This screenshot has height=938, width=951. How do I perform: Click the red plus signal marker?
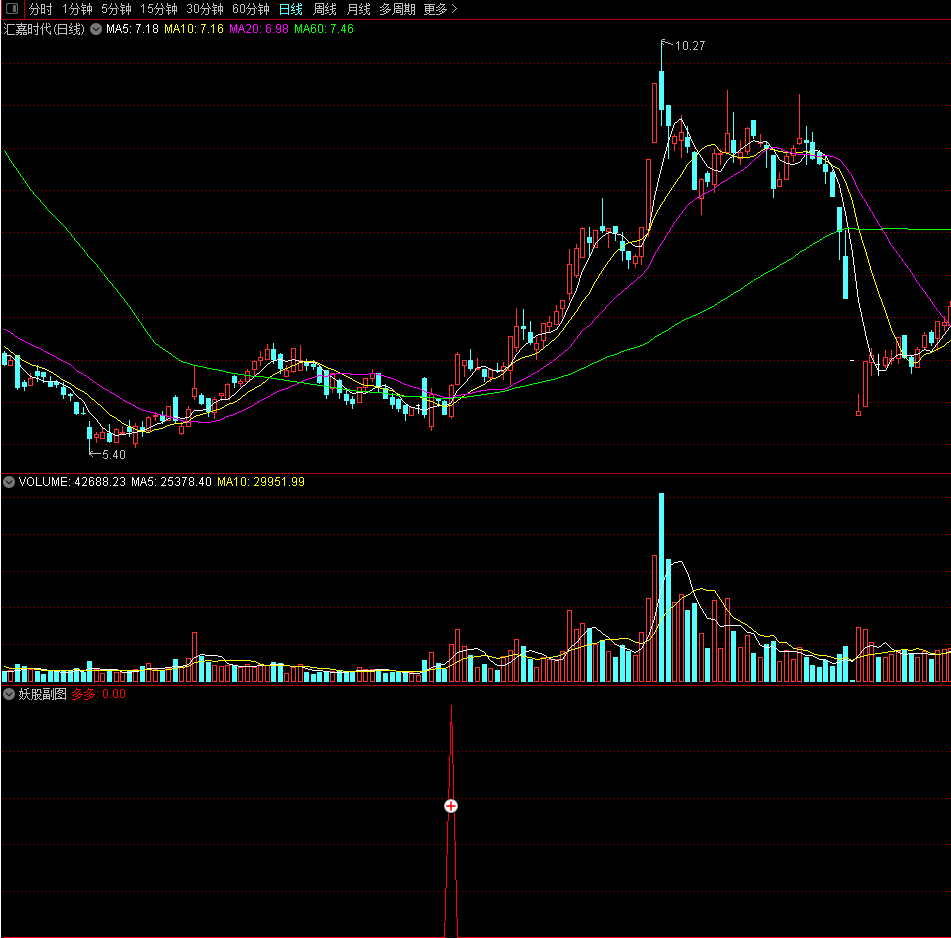coord(451,806)
